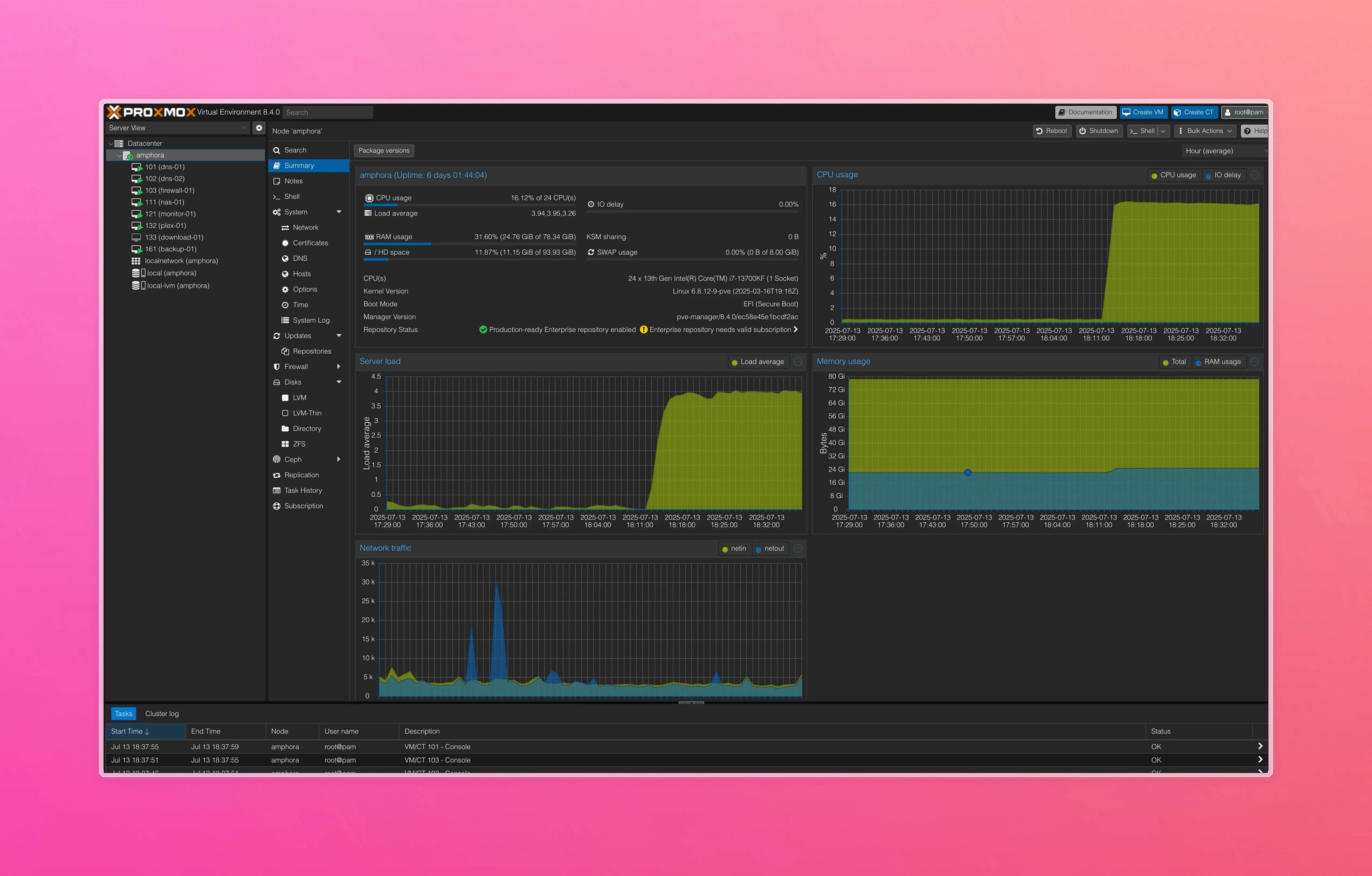Image resolution: width=1372 pixels, height=876 pixels.
Task: Open System Log
Action: (x=308, y=320)
